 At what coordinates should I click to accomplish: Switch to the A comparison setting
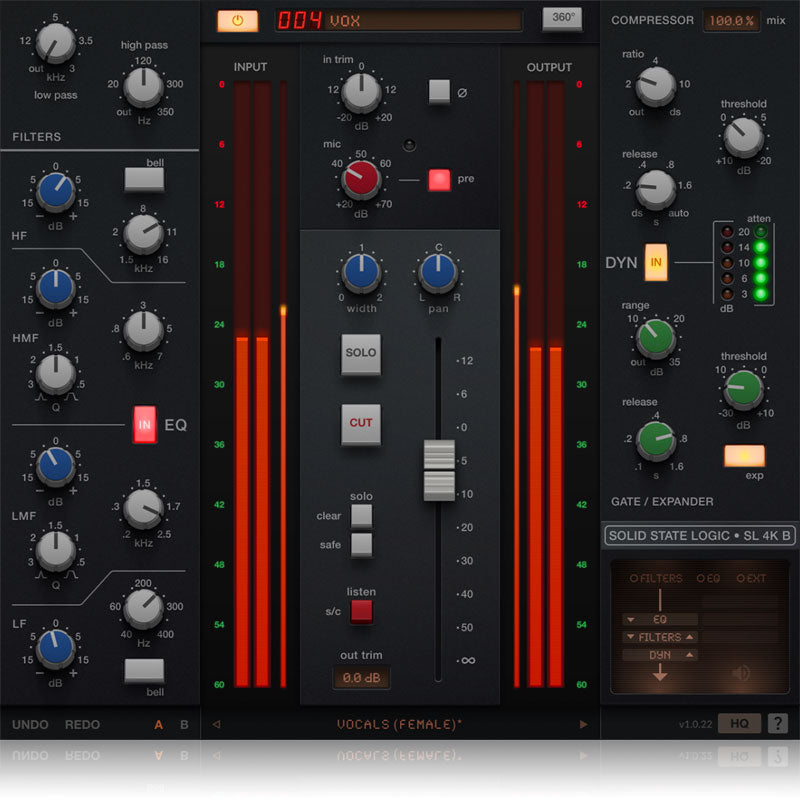coord(159,724)
